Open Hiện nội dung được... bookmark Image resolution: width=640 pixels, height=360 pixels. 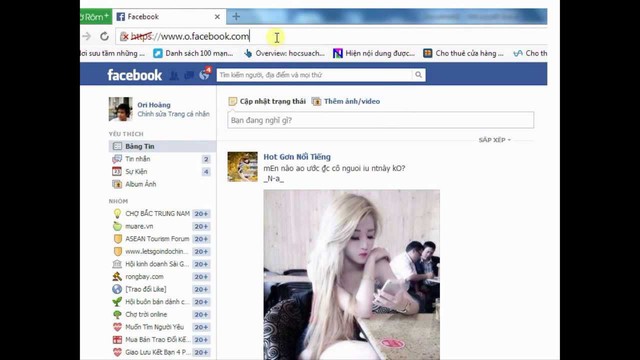pyautogui.click(x=374, y=53)
